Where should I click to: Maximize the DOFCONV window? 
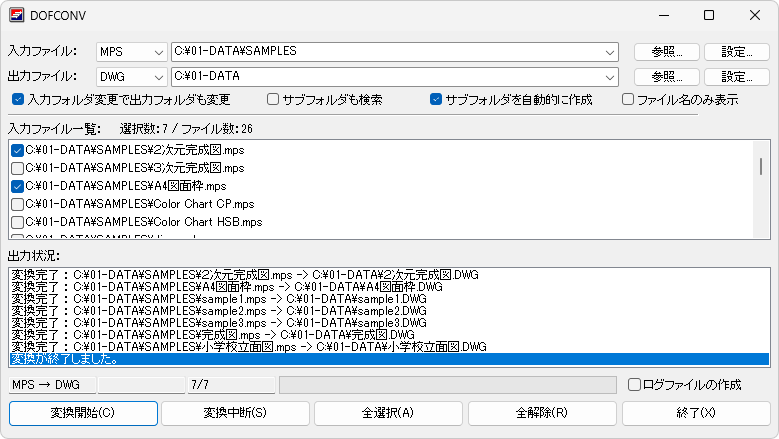709,15
